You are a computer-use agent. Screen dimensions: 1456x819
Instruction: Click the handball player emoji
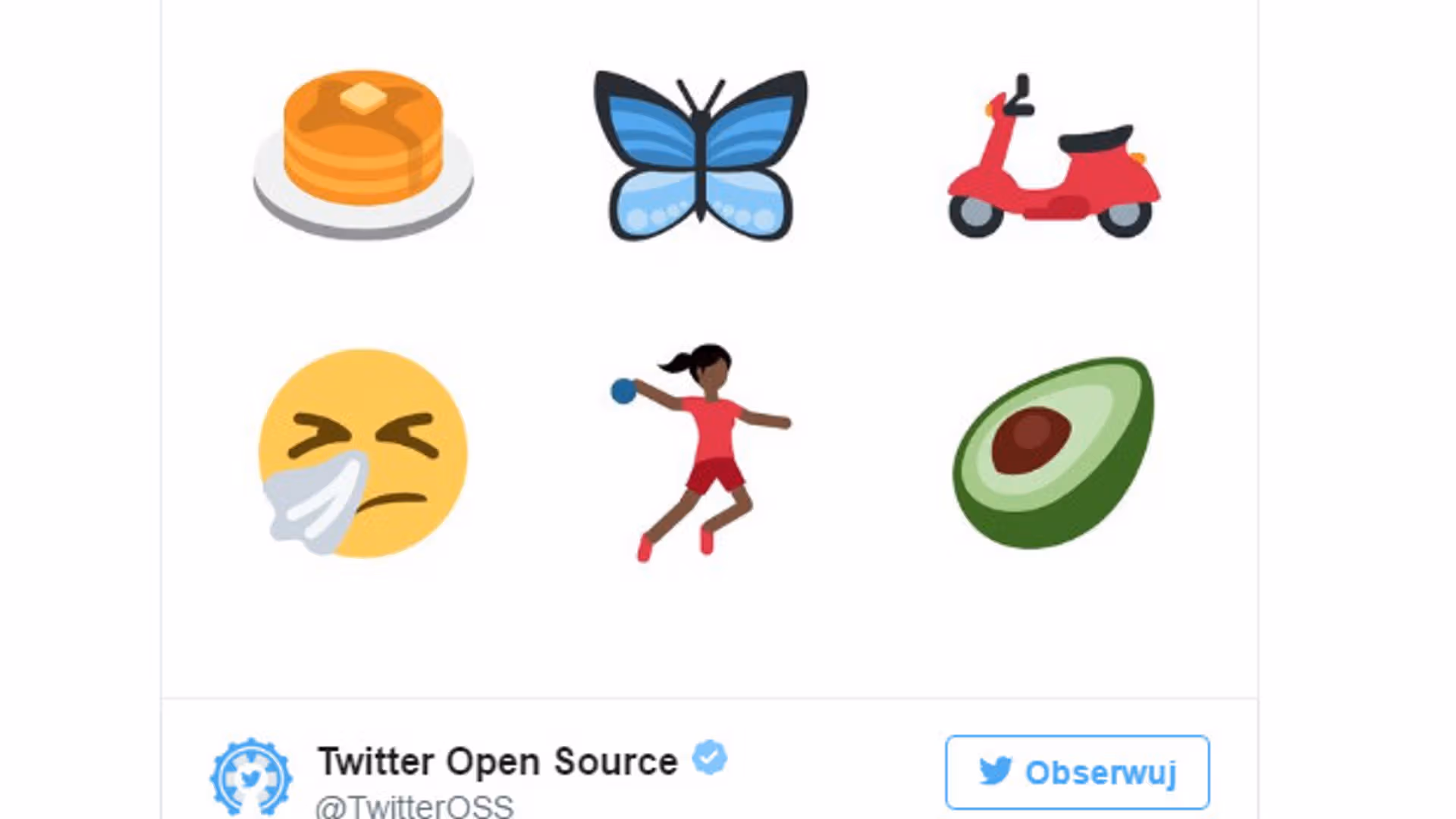tap(701, 453)
